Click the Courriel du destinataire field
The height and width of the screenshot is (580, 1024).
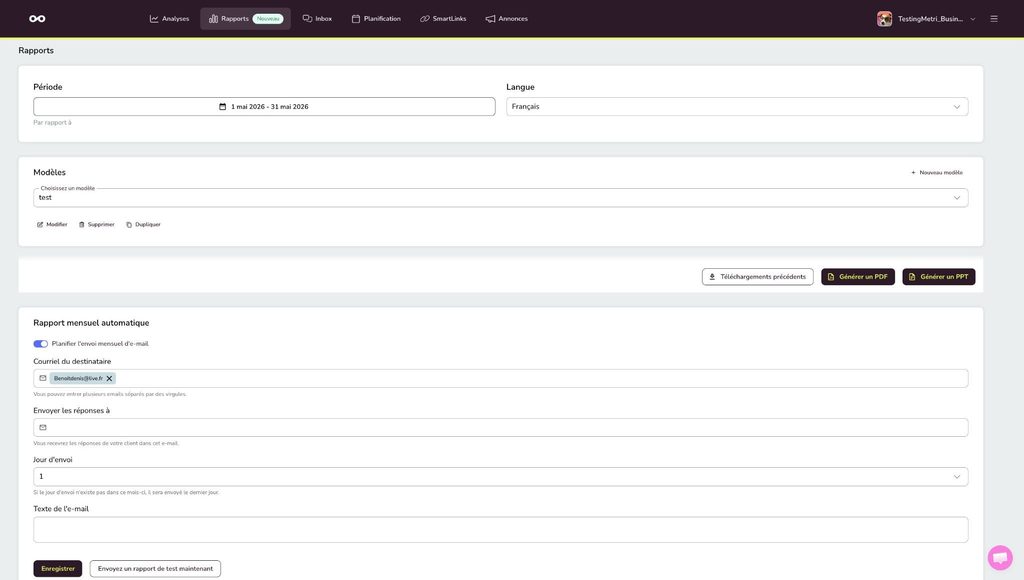point(500,378)
